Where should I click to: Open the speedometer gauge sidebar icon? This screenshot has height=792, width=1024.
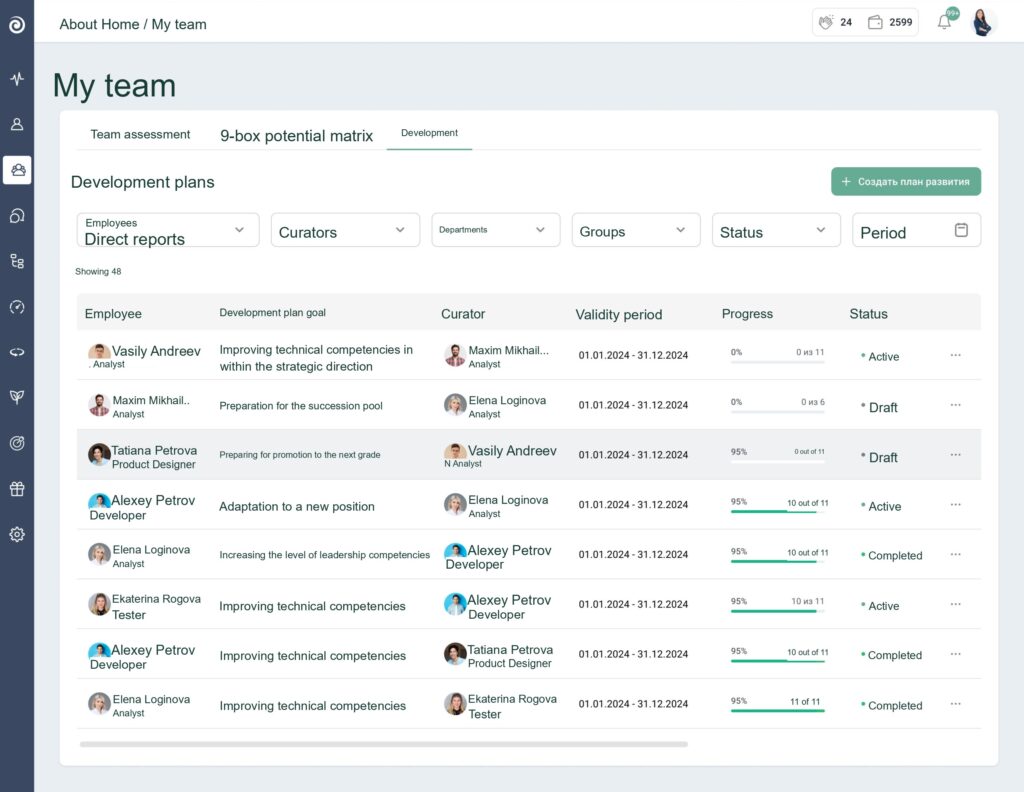tap(17, 307)
